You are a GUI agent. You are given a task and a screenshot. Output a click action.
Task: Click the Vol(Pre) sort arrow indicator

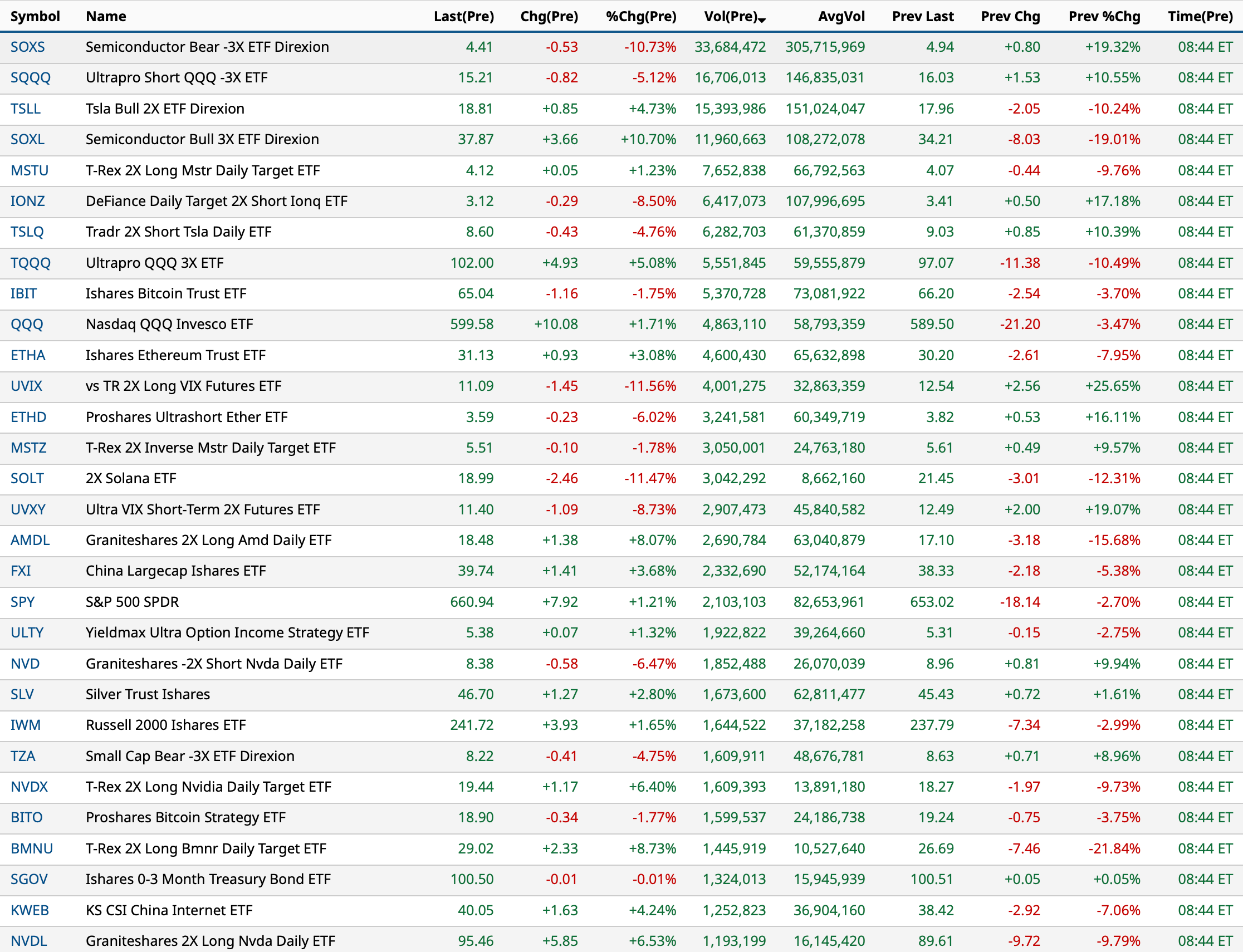click(762, 21)
